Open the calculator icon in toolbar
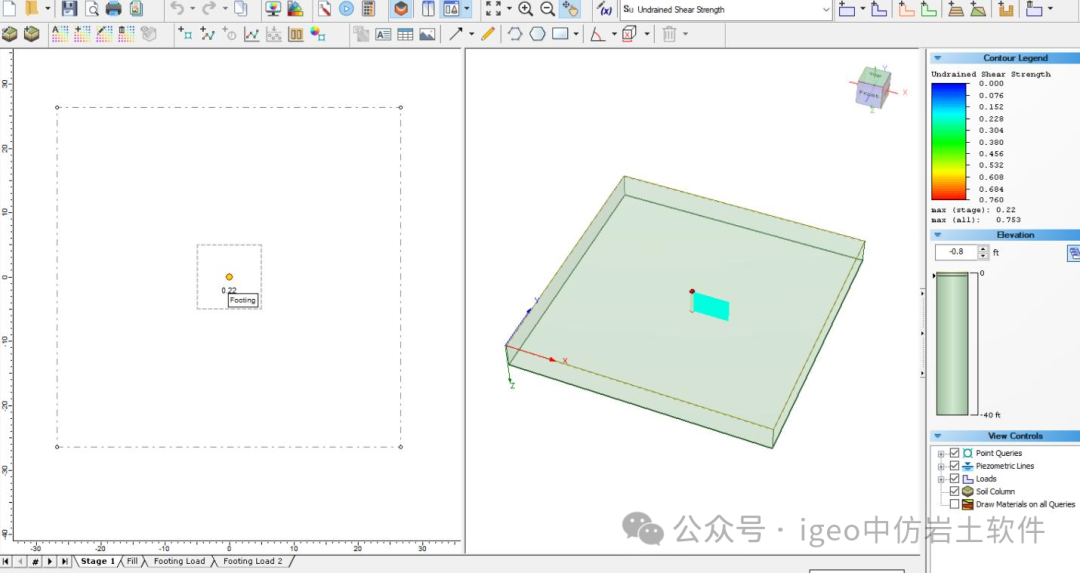This screenshot has height=573, width=1080. (368, 9)
